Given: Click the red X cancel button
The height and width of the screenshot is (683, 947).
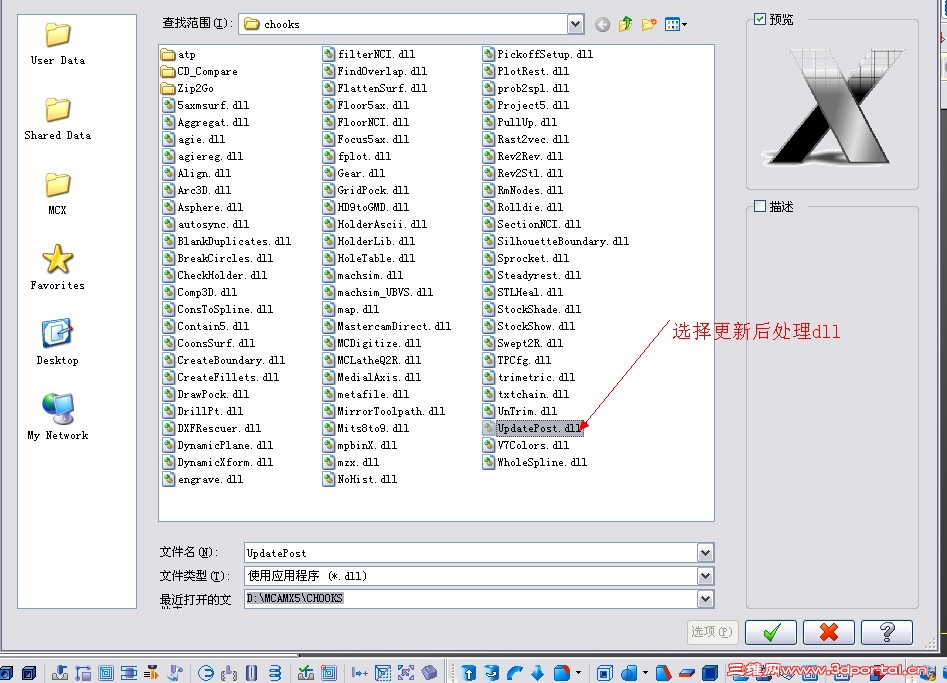Looking at the screenshot, I should (x=829, y=632).
